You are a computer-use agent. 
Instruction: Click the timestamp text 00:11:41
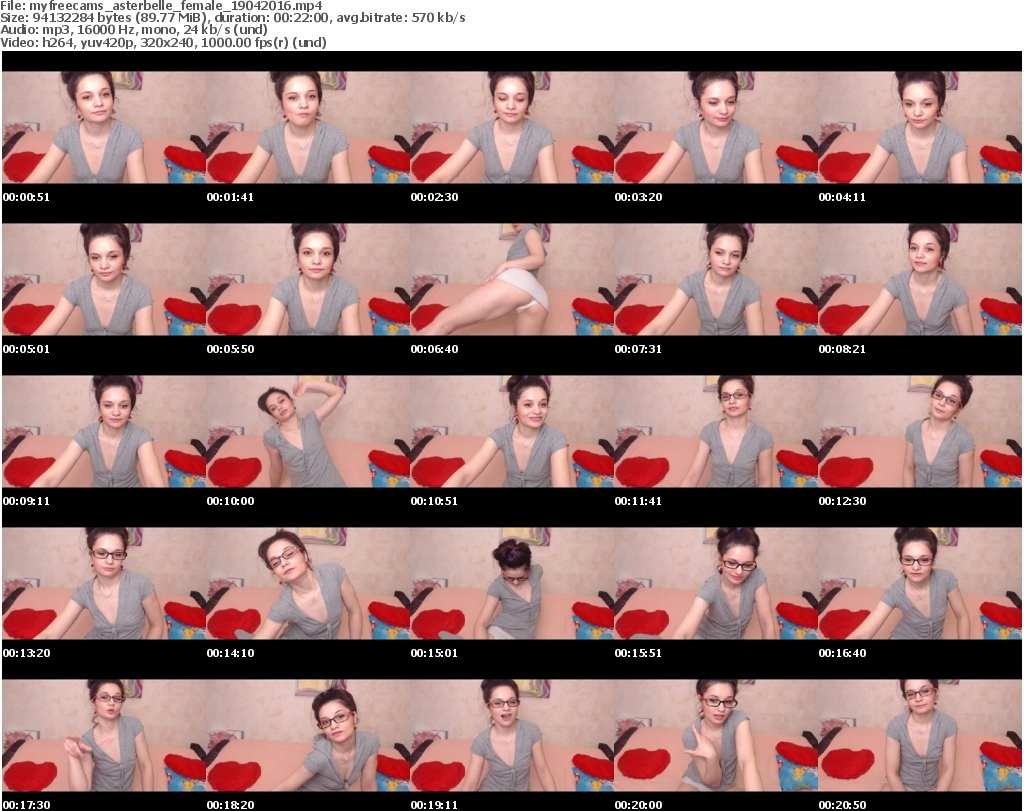coord(638,501)
